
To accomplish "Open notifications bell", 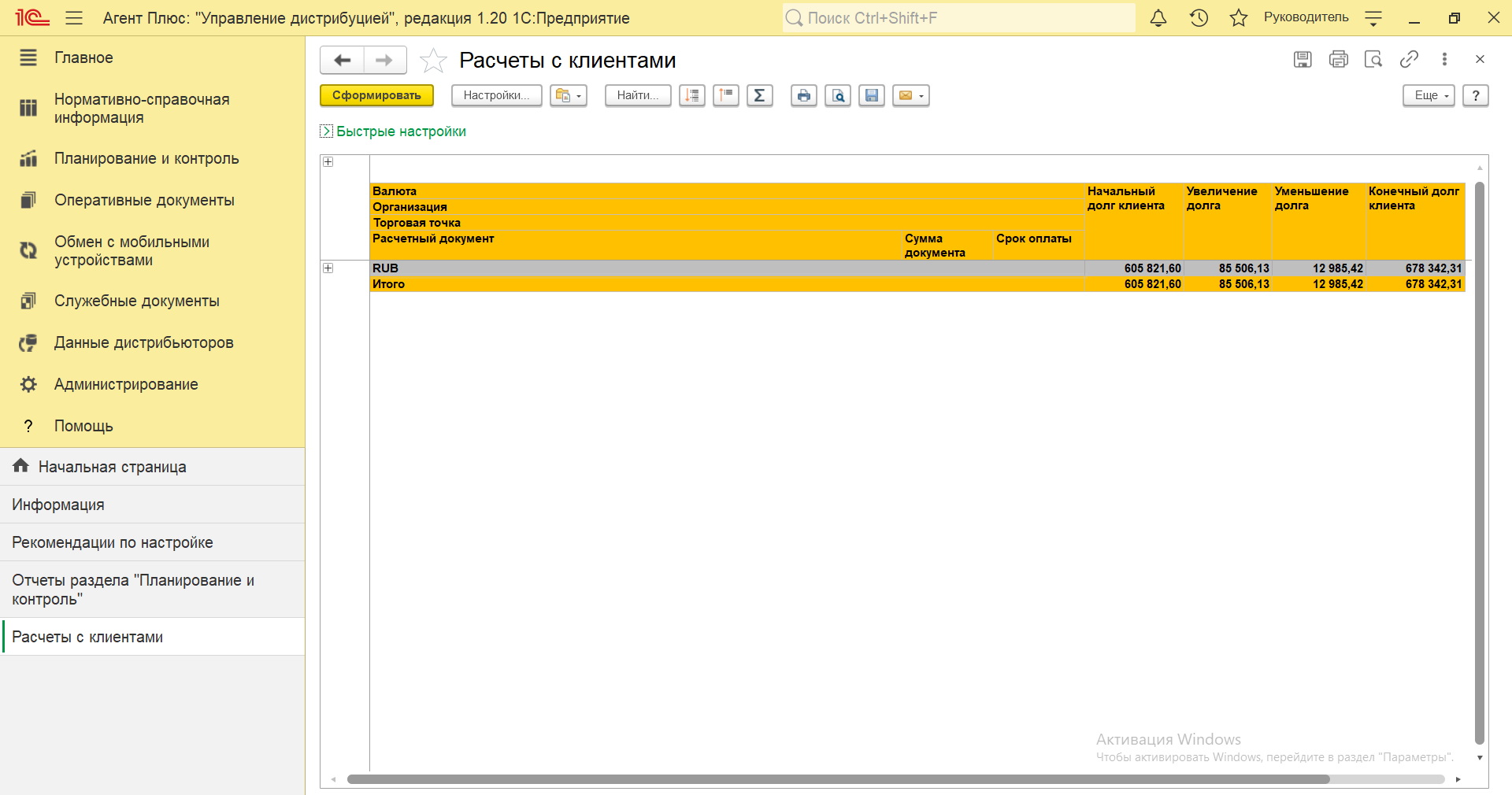I will (1158, 18).
